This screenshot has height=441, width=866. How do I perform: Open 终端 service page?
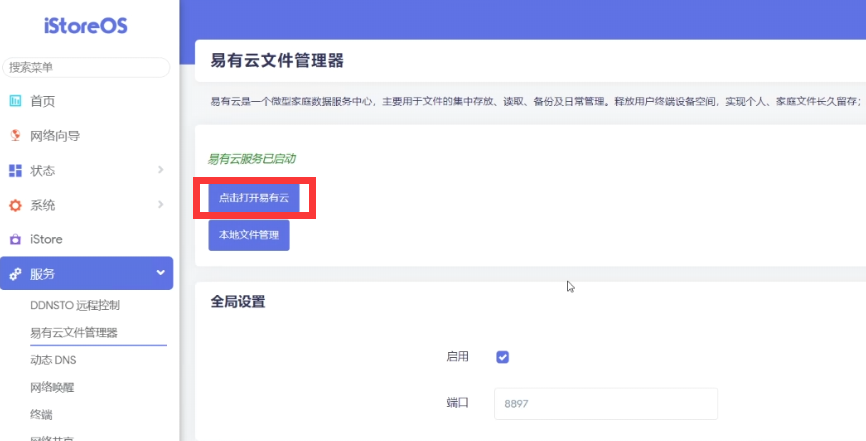[x=41, y=414]
